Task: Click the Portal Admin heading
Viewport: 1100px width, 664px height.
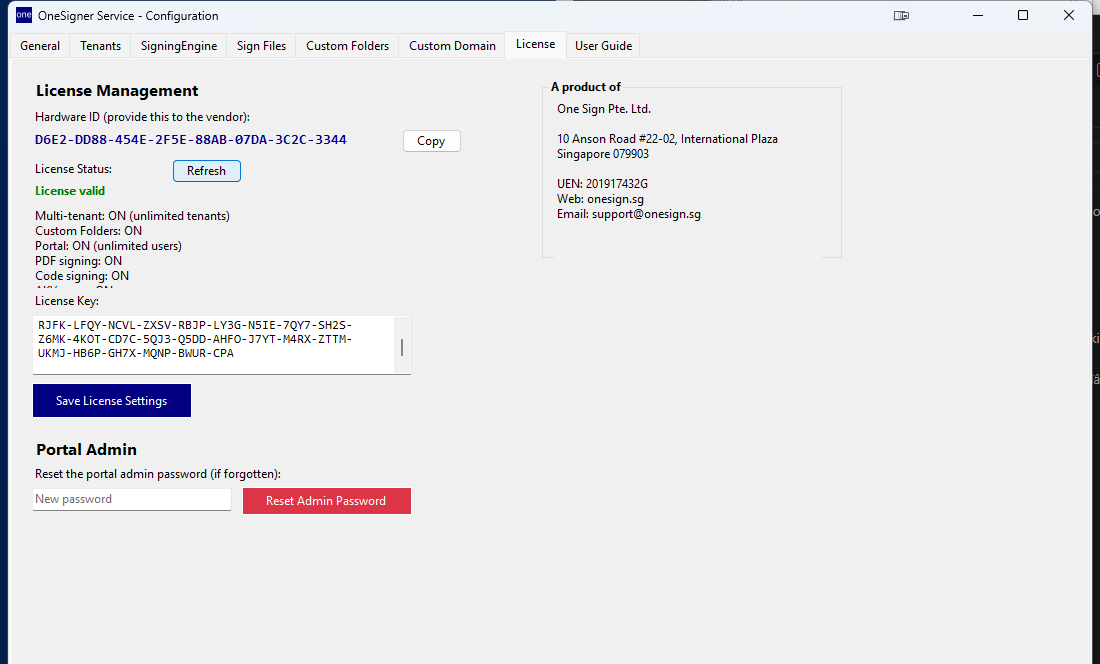Action: 86,449
